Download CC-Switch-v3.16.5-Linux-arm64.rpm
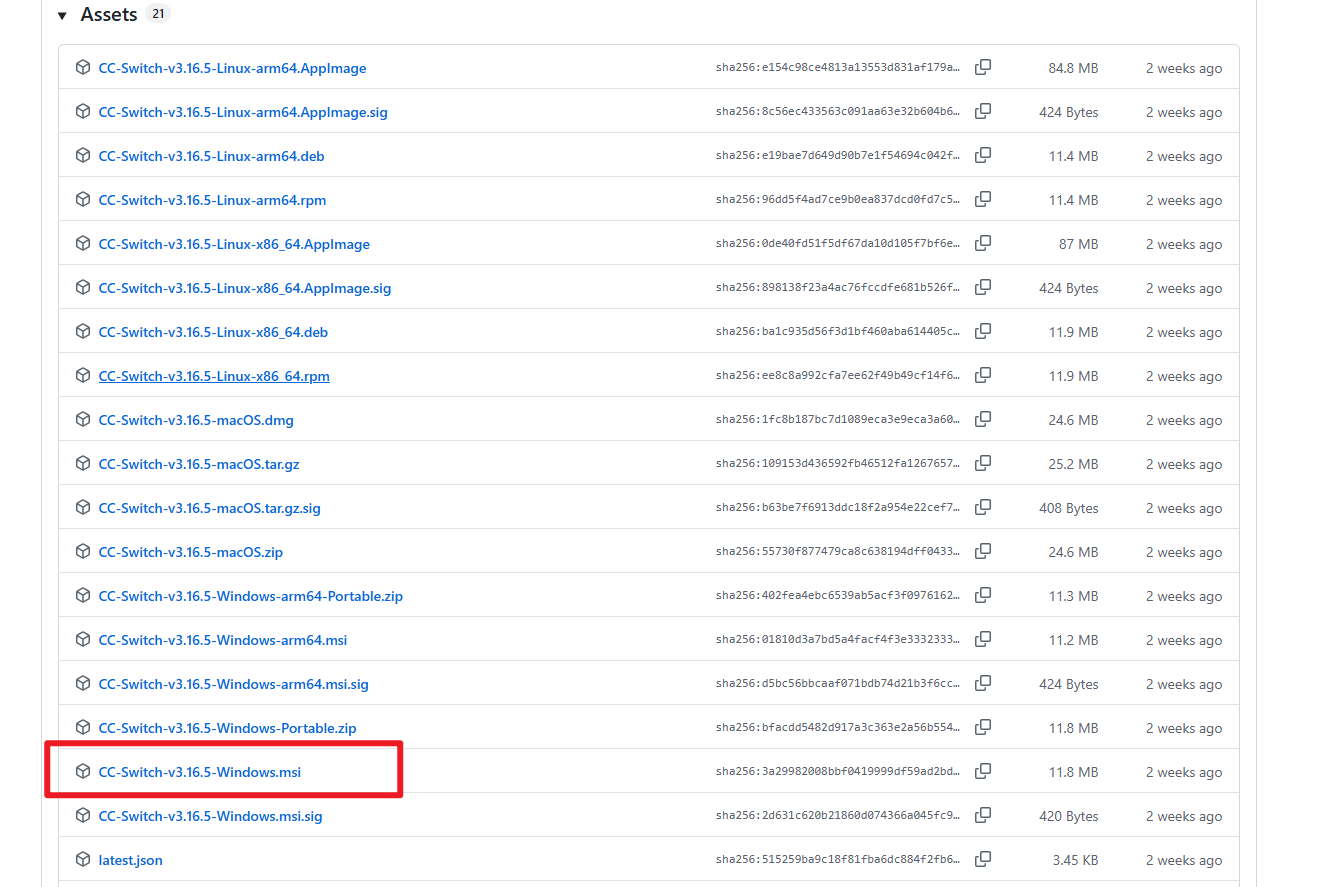1319x887 pixels. pyautogui.click(x=212, y=200)
